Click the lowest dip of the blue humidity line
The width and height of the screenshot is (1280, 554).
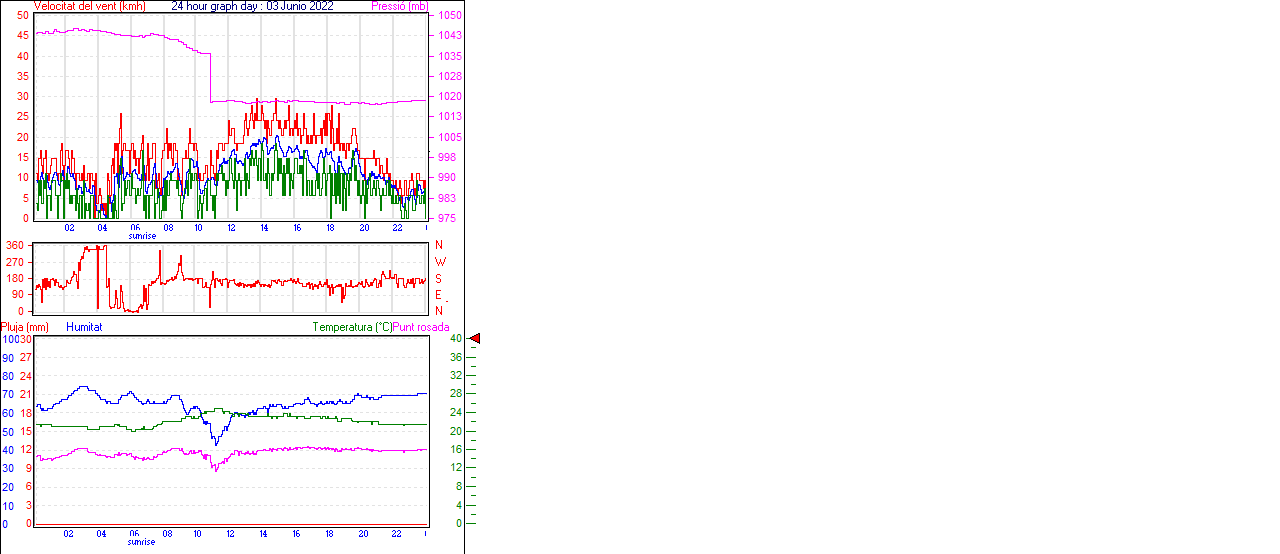click(215, 443)
